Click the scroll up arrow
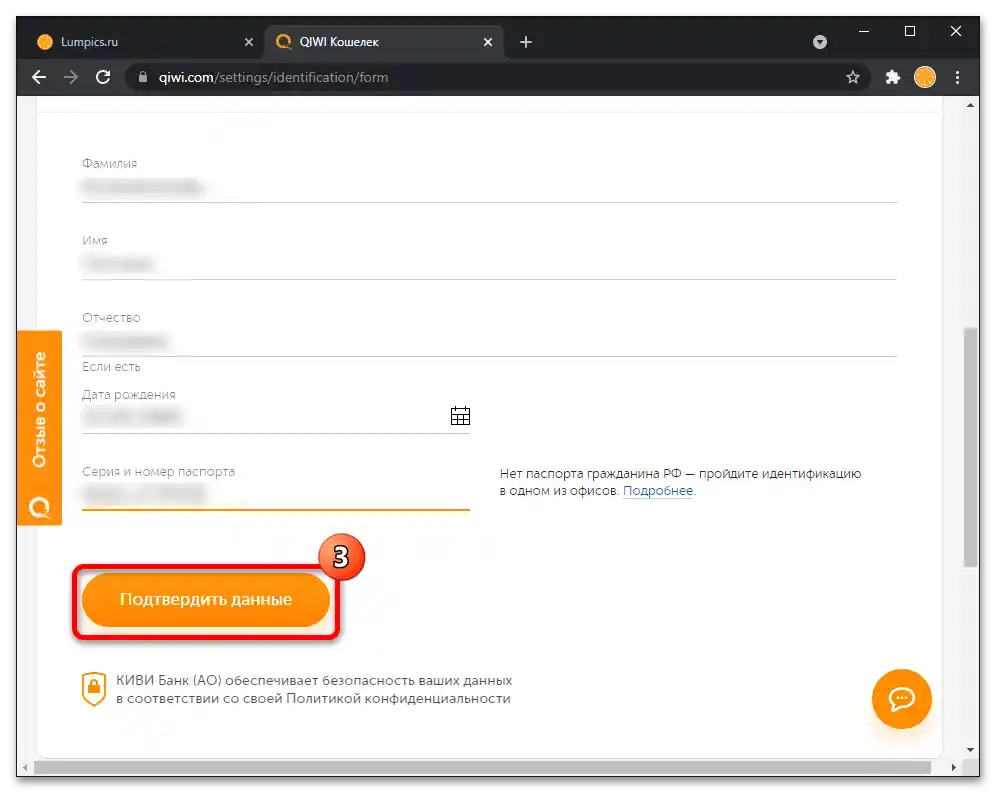996x793 pixels. point(970,105)
